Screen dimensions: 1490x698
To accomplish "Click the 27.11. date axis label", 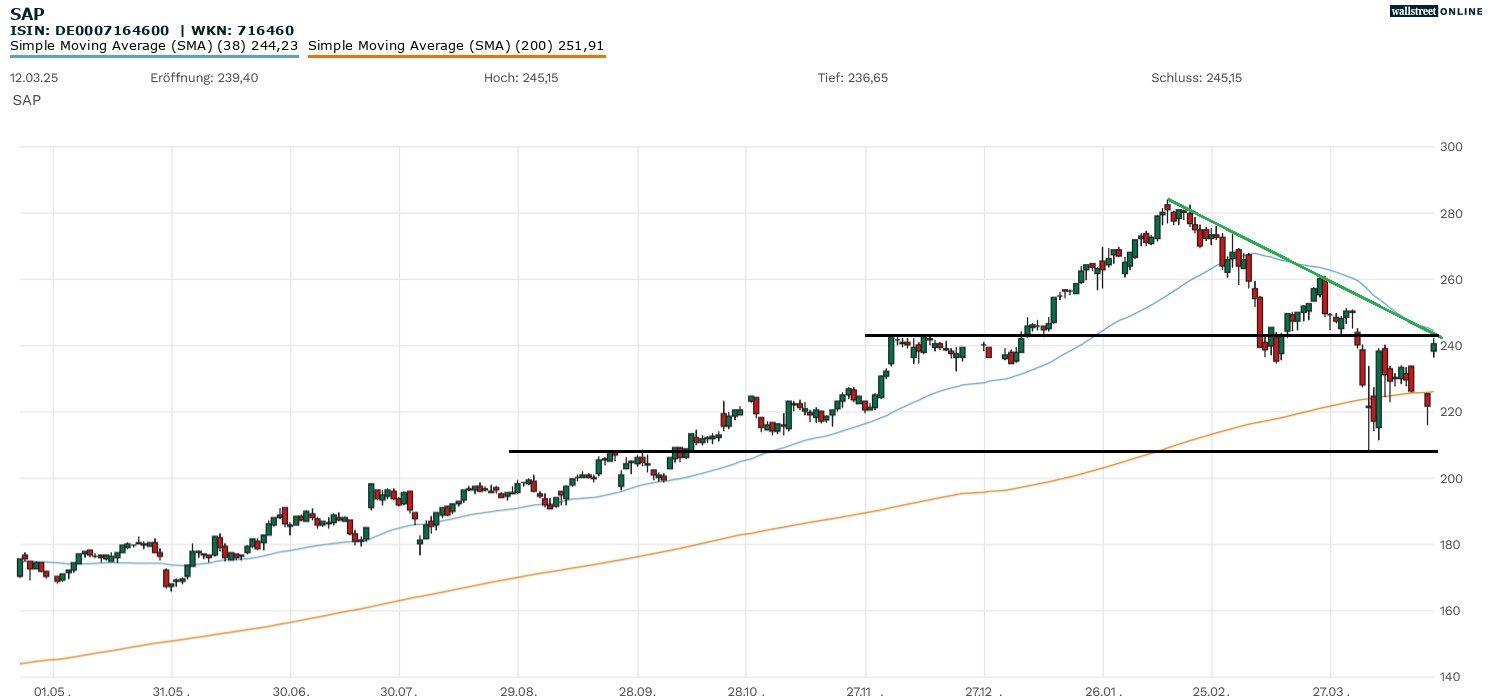I will pyautogui.click(x=865, y=691).
